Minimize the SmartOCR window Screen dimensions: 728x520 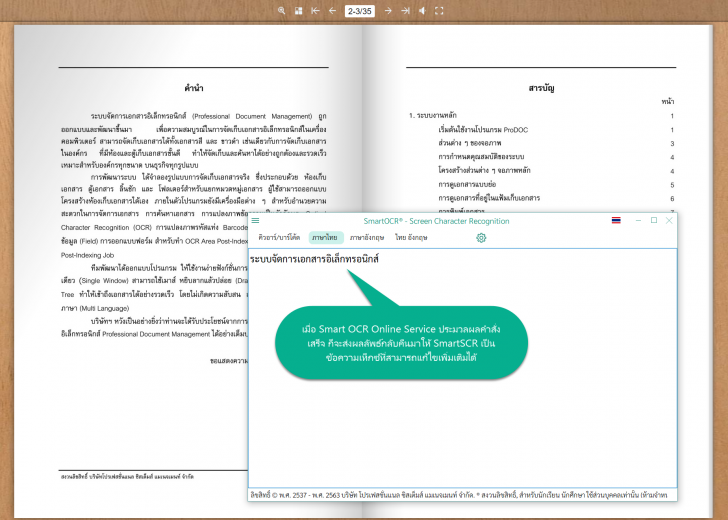pos(638,221)
